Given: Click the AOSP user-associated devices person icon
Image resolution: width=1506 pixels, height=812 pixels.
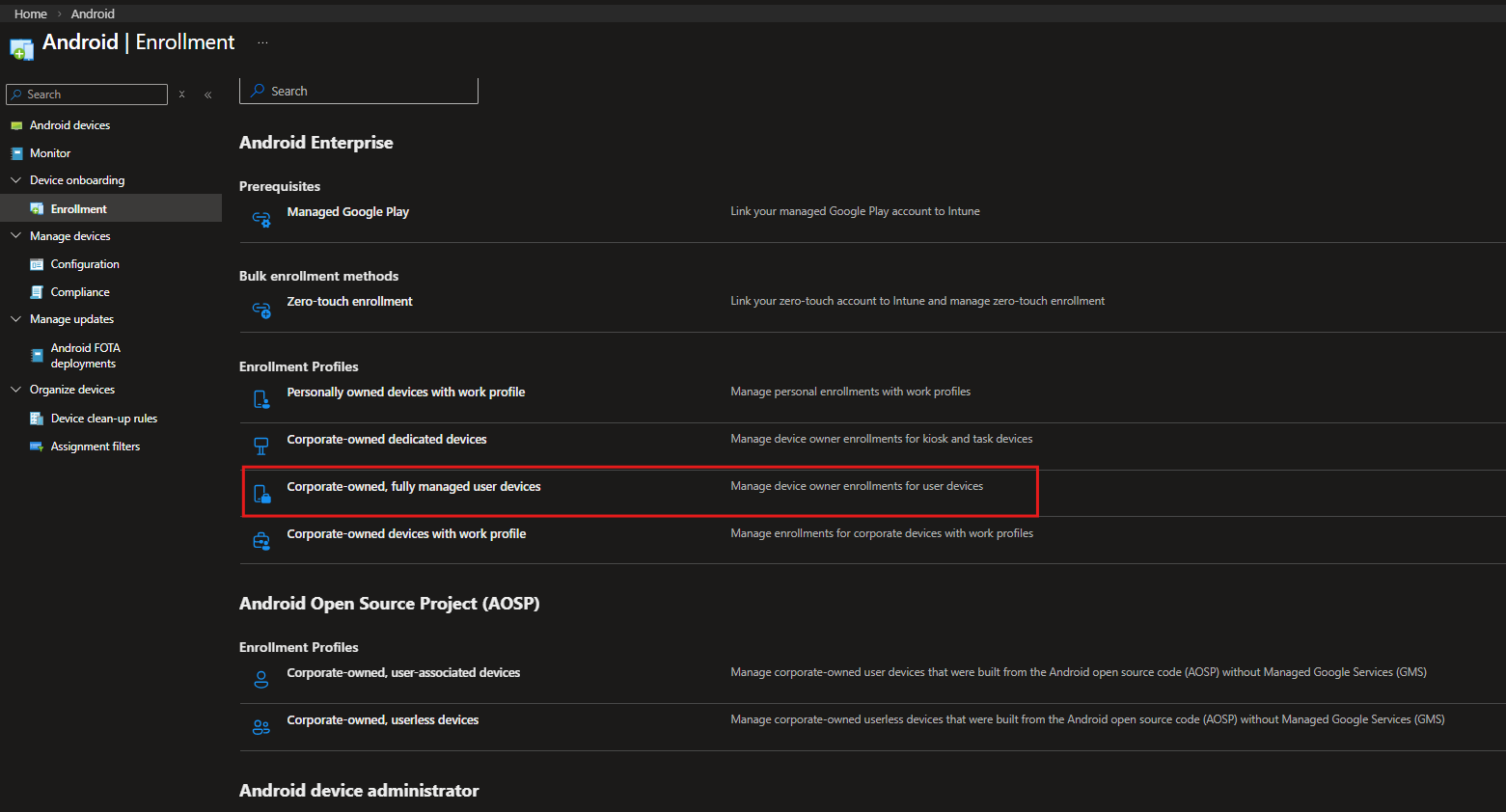Looking at the screenshot, I should click(x=261, y=680).
